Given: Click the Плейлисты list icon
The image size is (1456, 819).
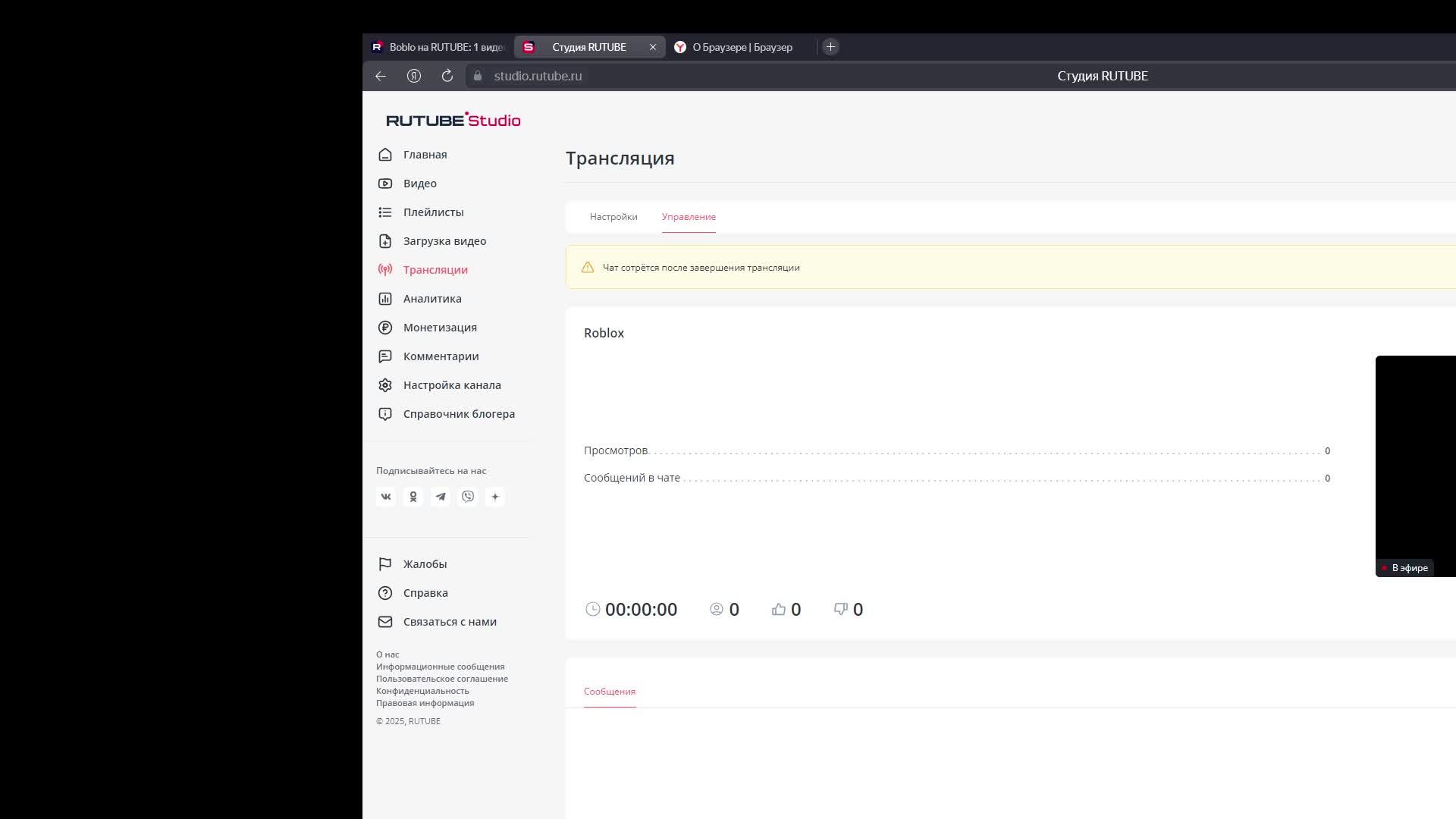Looking at the screenshot, I should pos(385,212).
